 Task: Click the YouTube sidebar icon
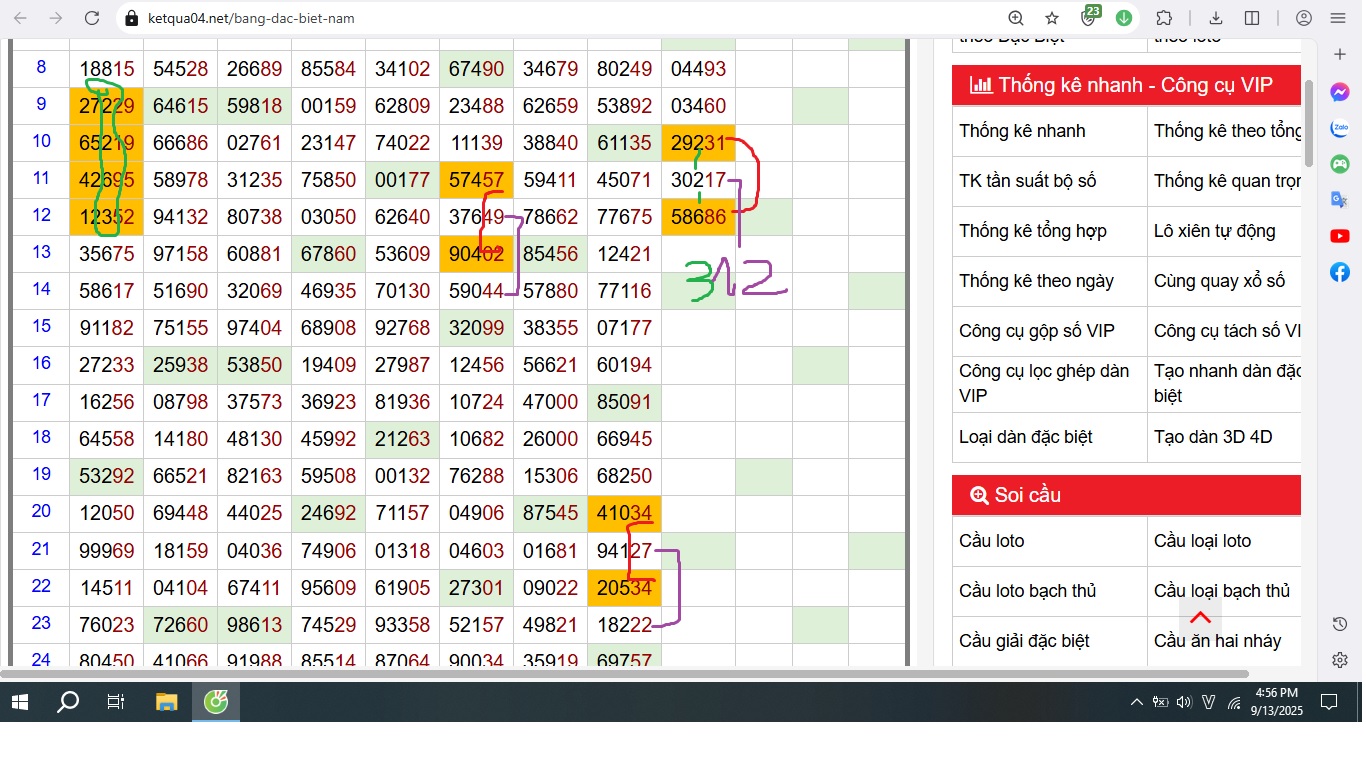[1340, 236]
